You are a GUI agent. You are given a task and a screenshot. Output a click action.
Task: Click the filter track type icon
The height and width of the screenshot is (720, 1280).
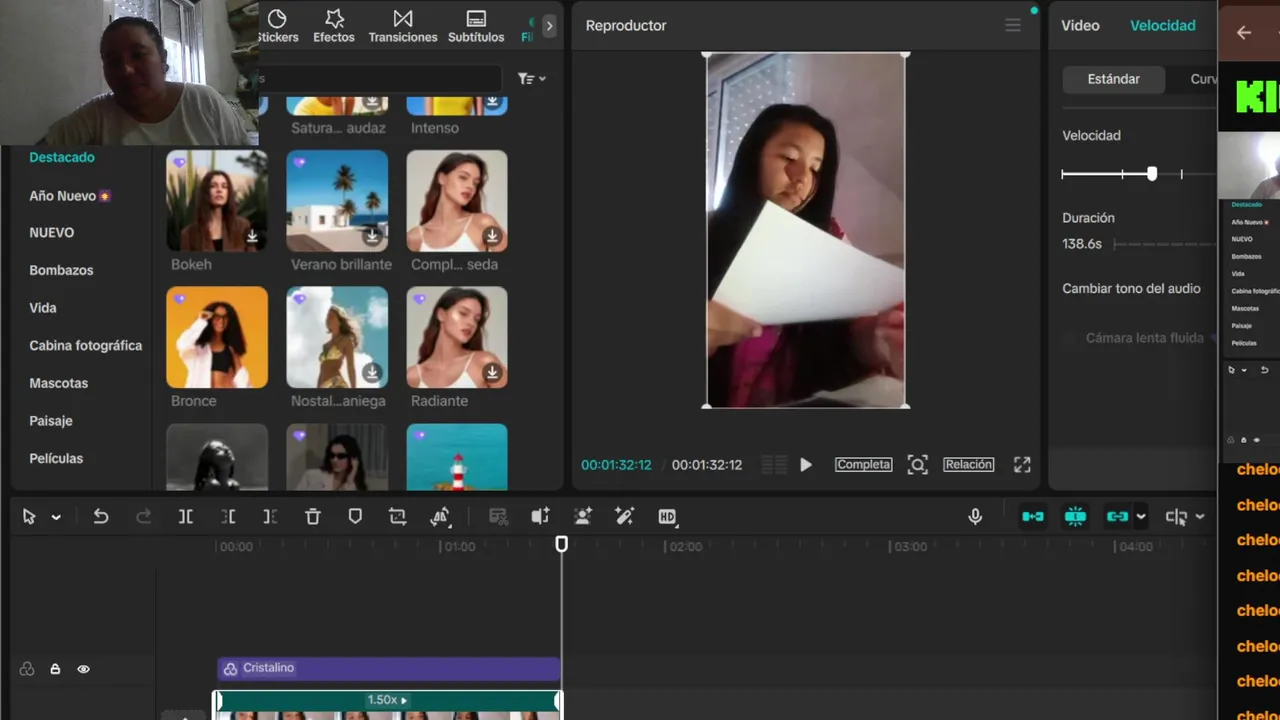27,669
